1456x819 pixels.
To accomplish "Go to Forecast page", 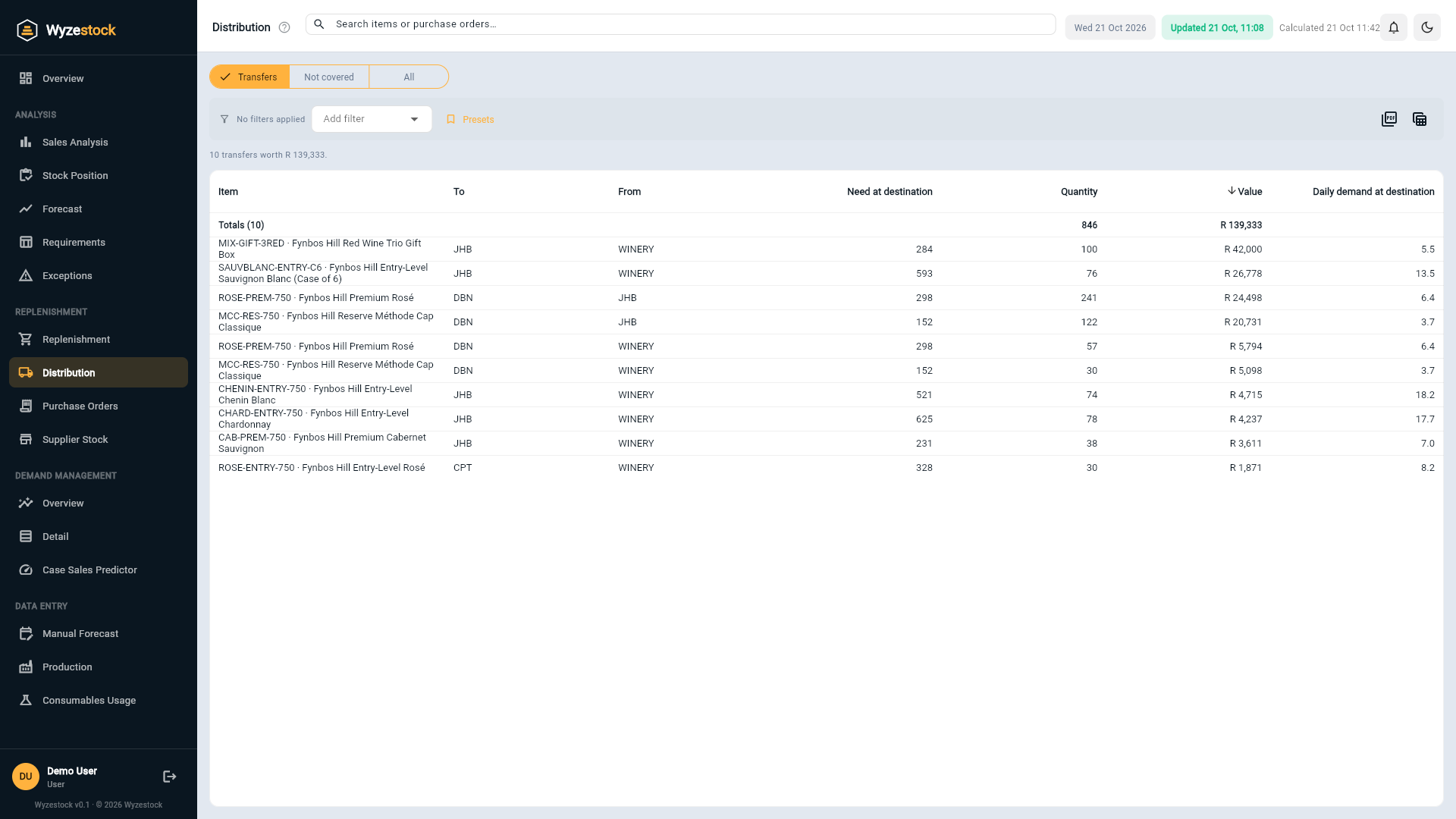I will 99,209.
